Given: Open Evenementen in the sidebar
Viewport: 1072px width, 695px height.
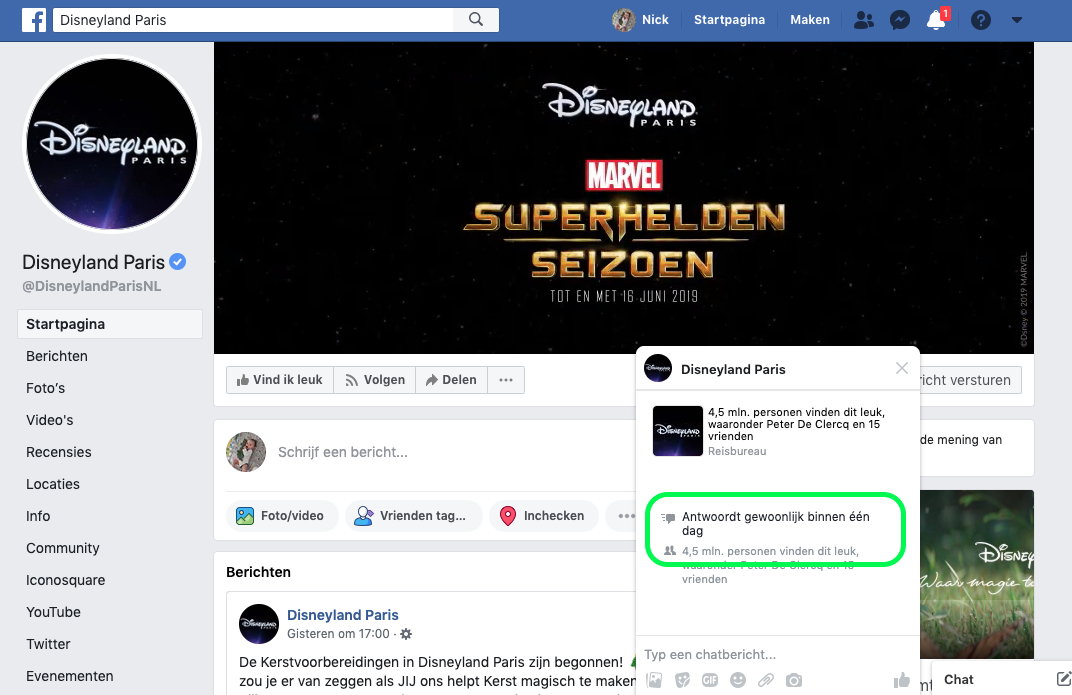Looking at the screenshot, I should tap(70, 677).
